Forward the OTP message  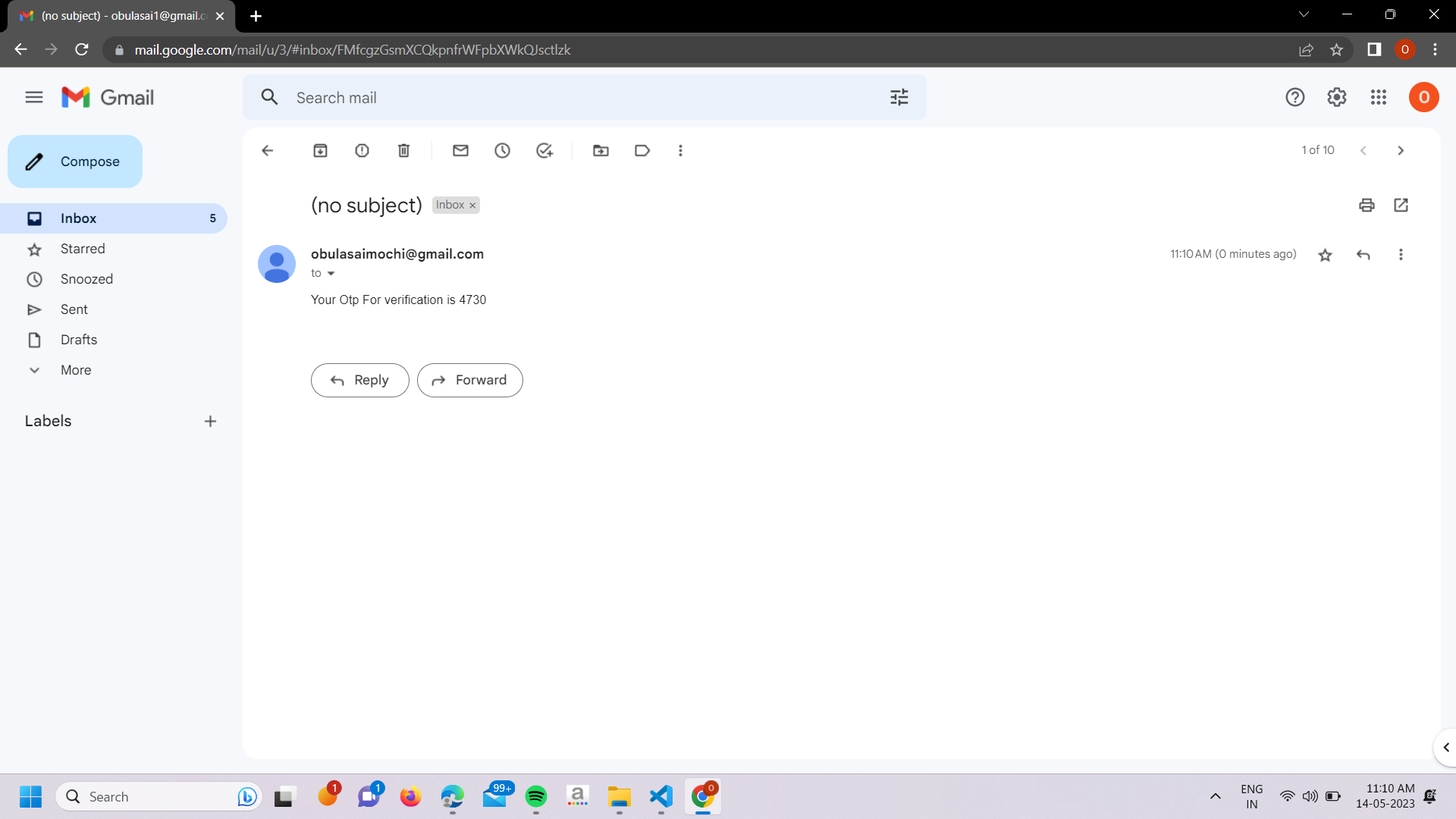coord(470,380)
